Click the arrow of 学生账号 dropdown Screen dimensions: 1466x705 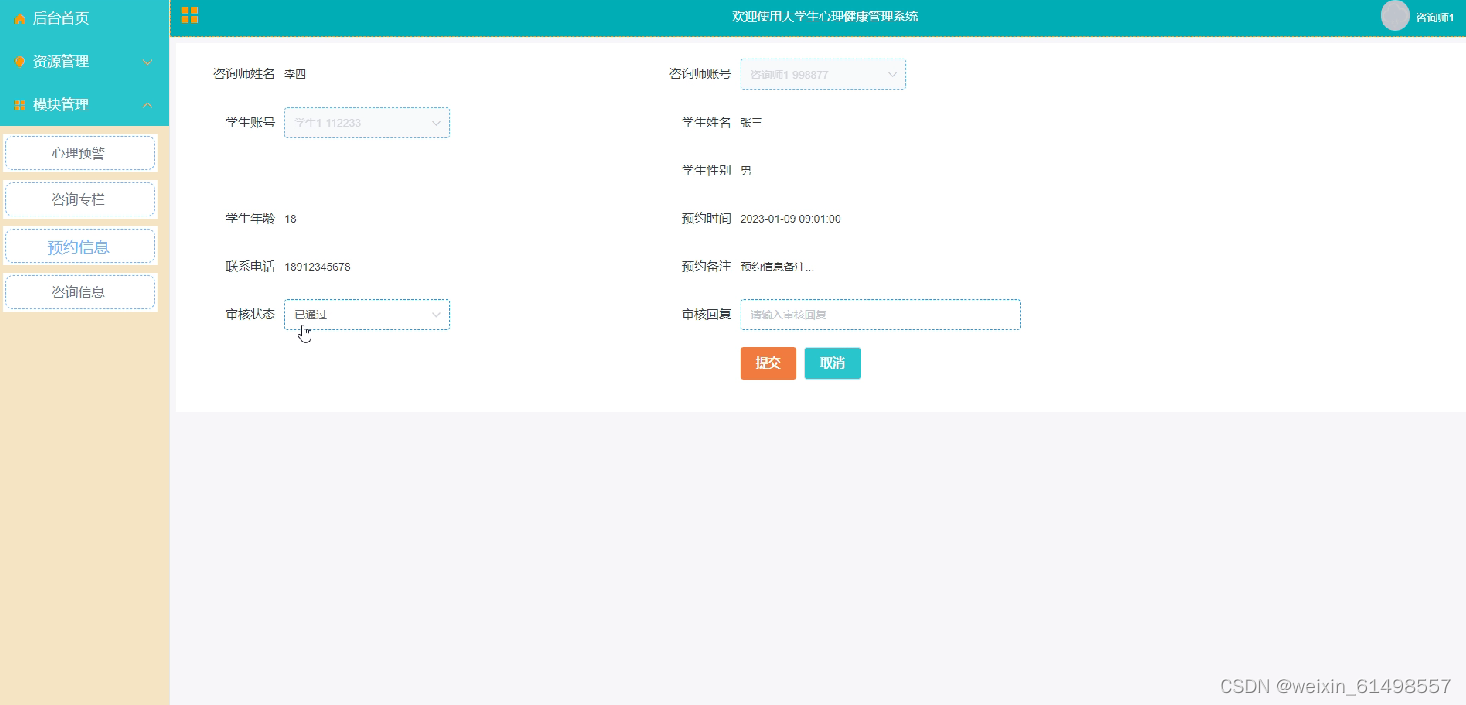coord(436,122)
